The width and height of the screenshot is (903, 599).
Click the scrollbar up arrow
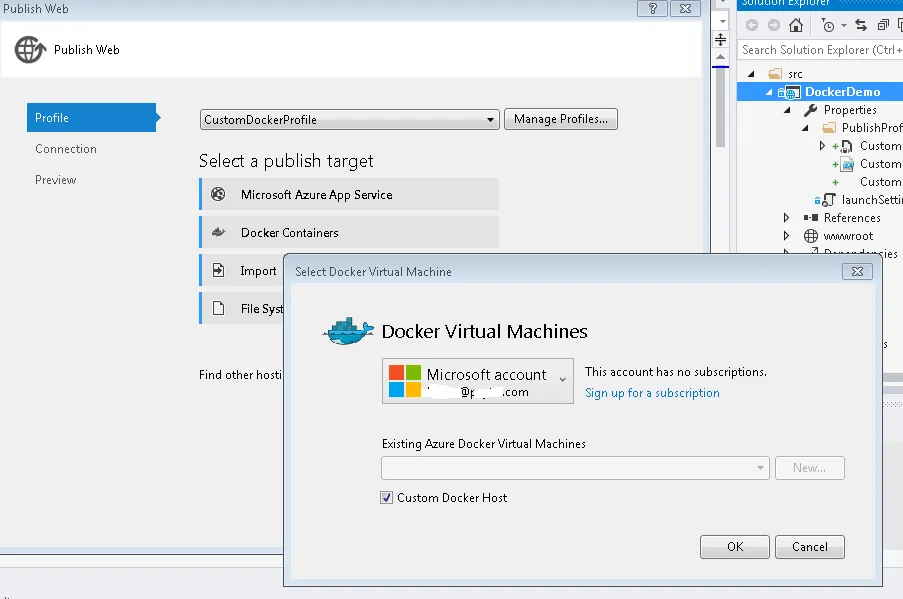pyautogui.click(x=720, y=56)
